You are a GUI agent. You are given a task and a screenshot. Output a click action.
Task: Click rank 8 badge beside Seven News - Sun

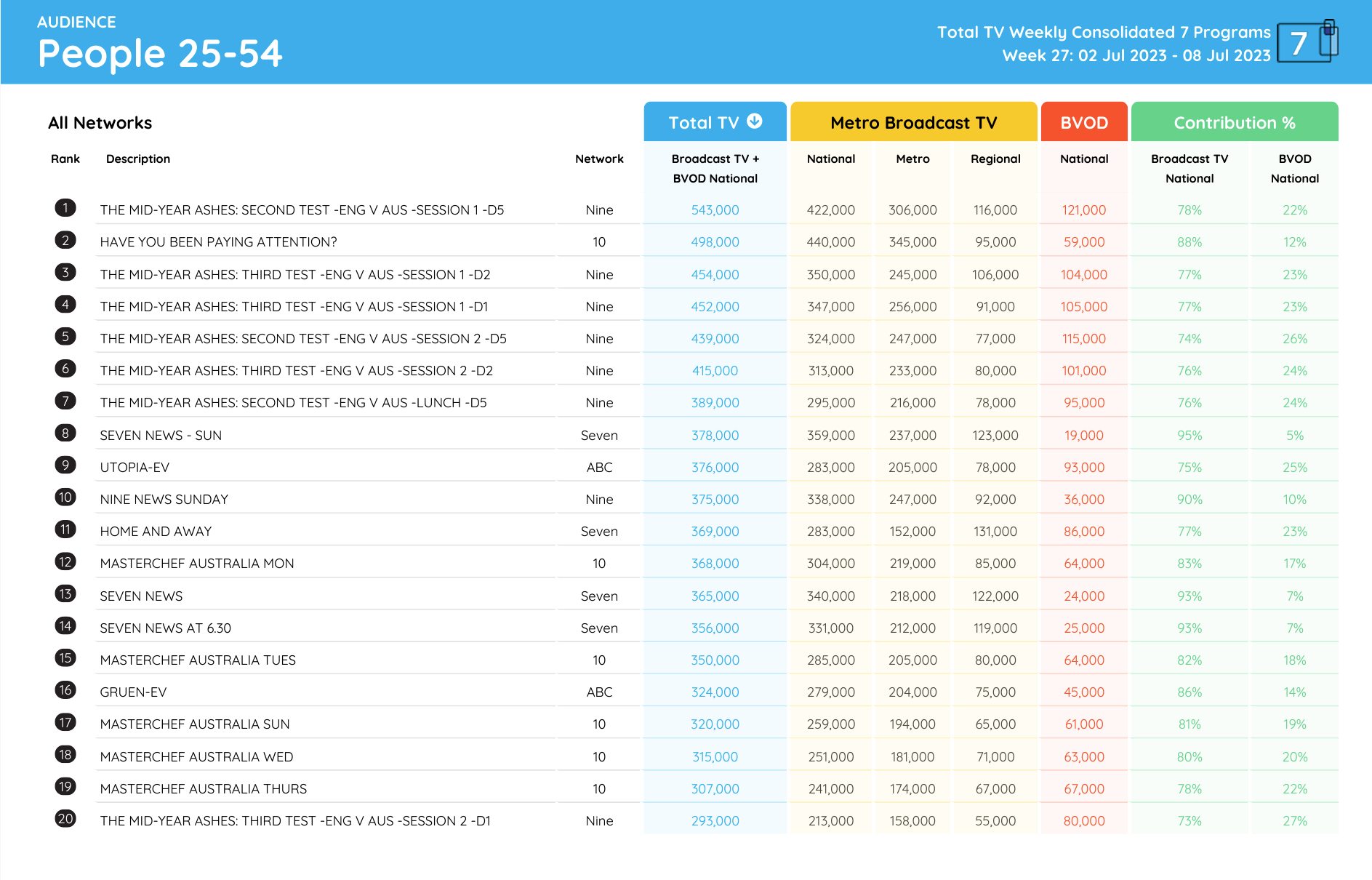(x=65, y=433)
